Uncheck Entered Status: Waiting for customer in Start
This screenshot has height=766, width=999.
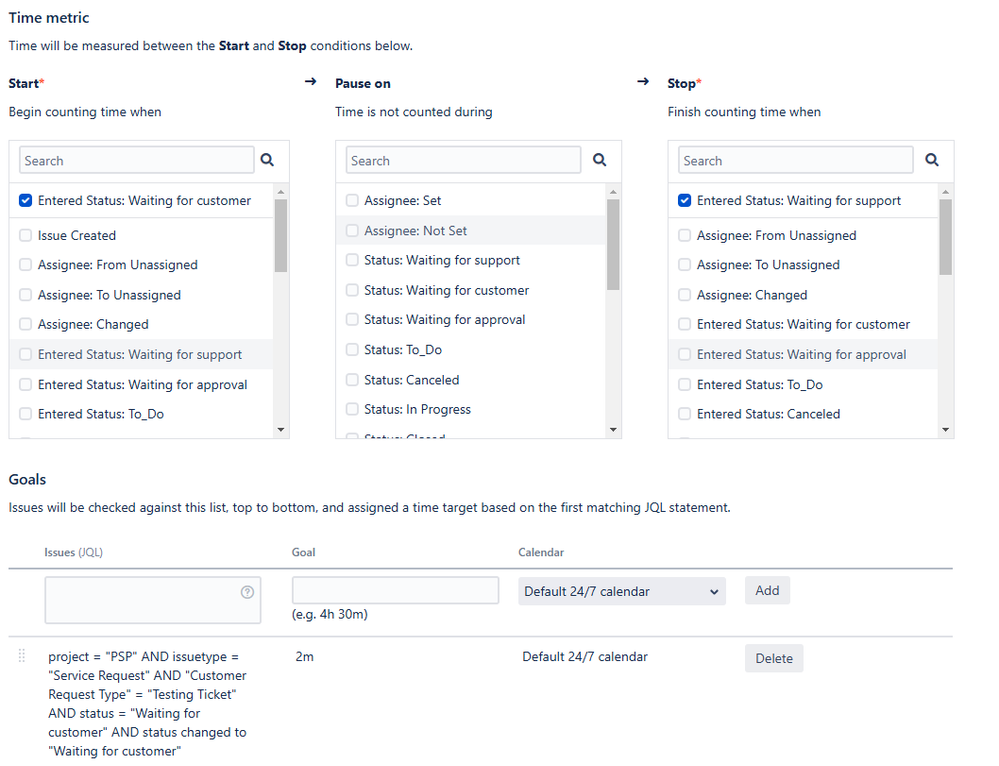pos(26,201)
